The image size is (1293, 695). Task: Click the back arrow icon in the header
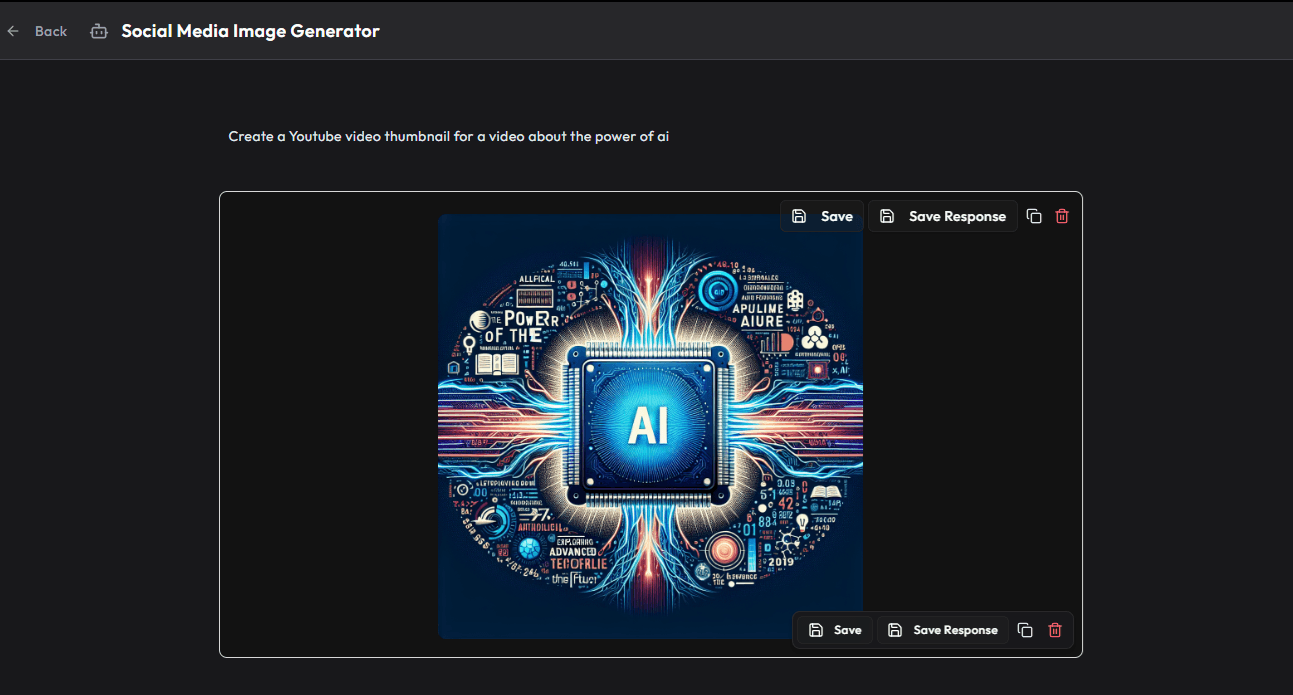12,31
